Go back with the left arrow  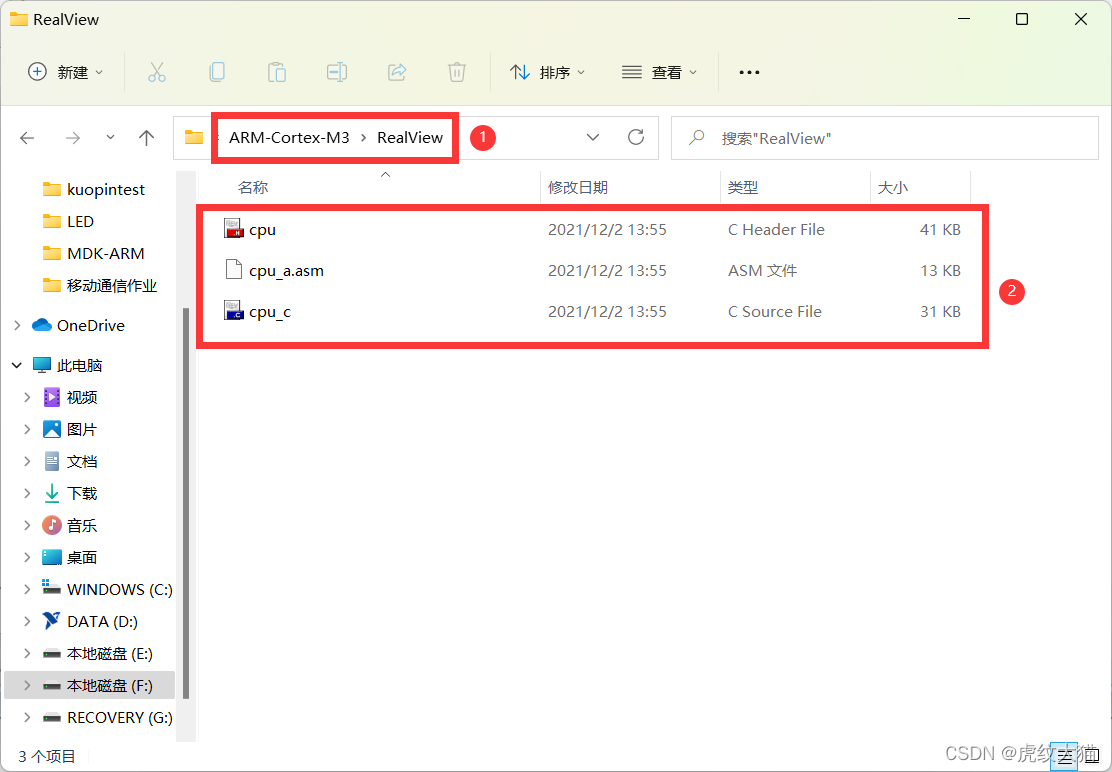pyautogui.click(x=28, y=138)
